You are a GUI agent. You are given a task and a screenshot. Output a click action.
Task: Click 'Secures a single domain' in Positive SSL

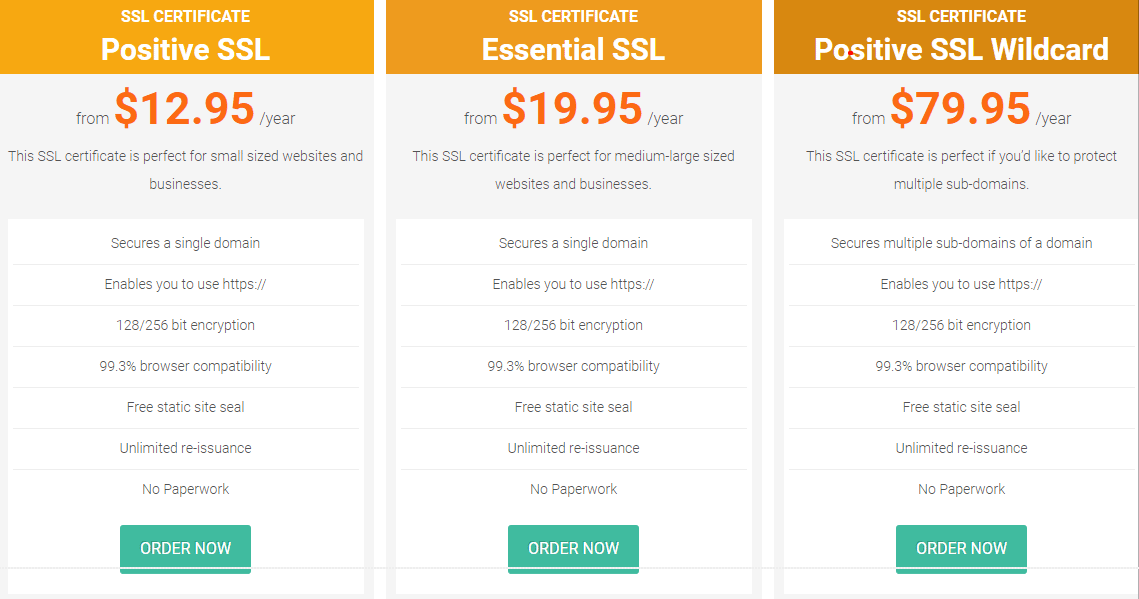coord(185,243)
